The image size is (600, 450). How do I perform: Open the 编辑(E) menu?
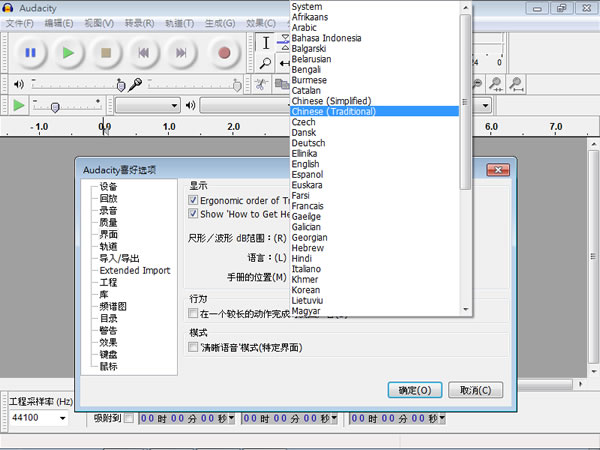click(x=59, y=23)
